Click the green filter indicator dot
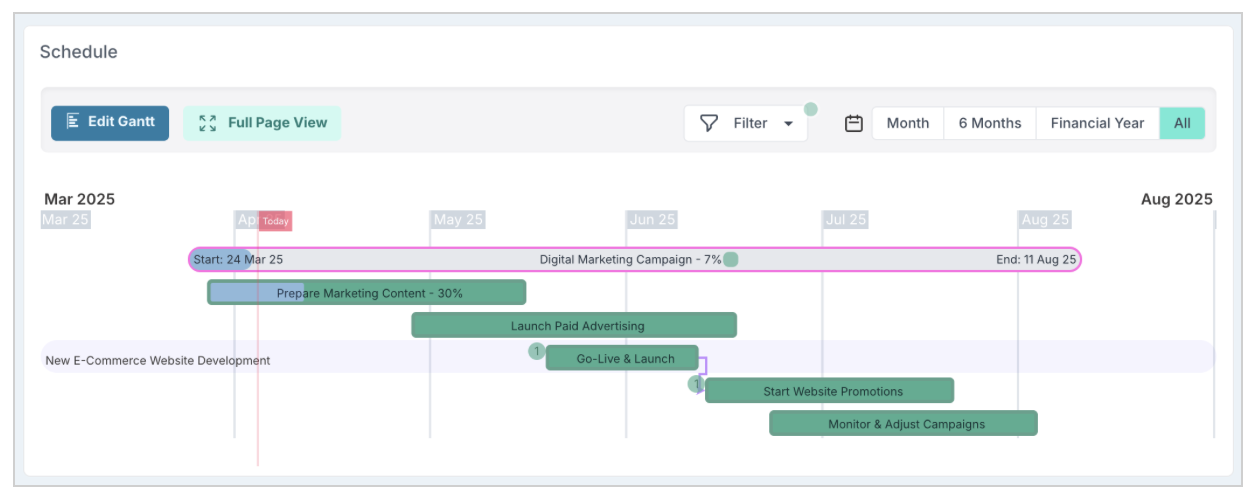Viewport: 1260px width, 500px height. (x=811, y=109)
